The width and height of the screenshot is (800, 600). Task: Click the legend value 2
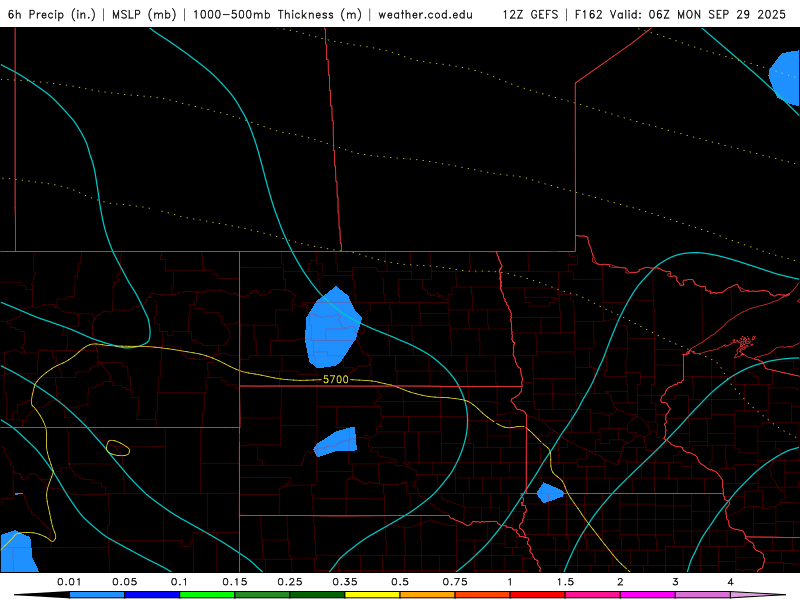point(620,582)
